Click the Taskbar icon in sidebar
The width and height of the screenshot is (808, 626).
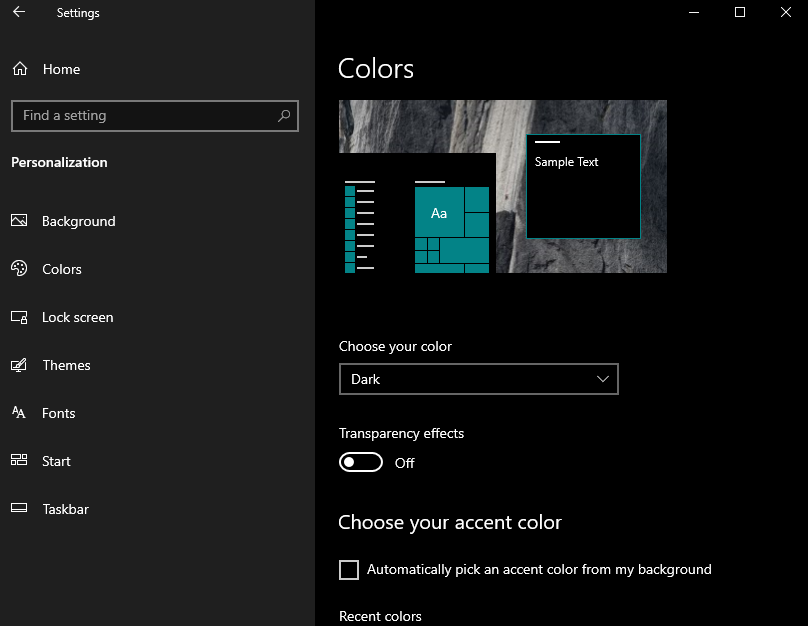click(x=19, y=508)
